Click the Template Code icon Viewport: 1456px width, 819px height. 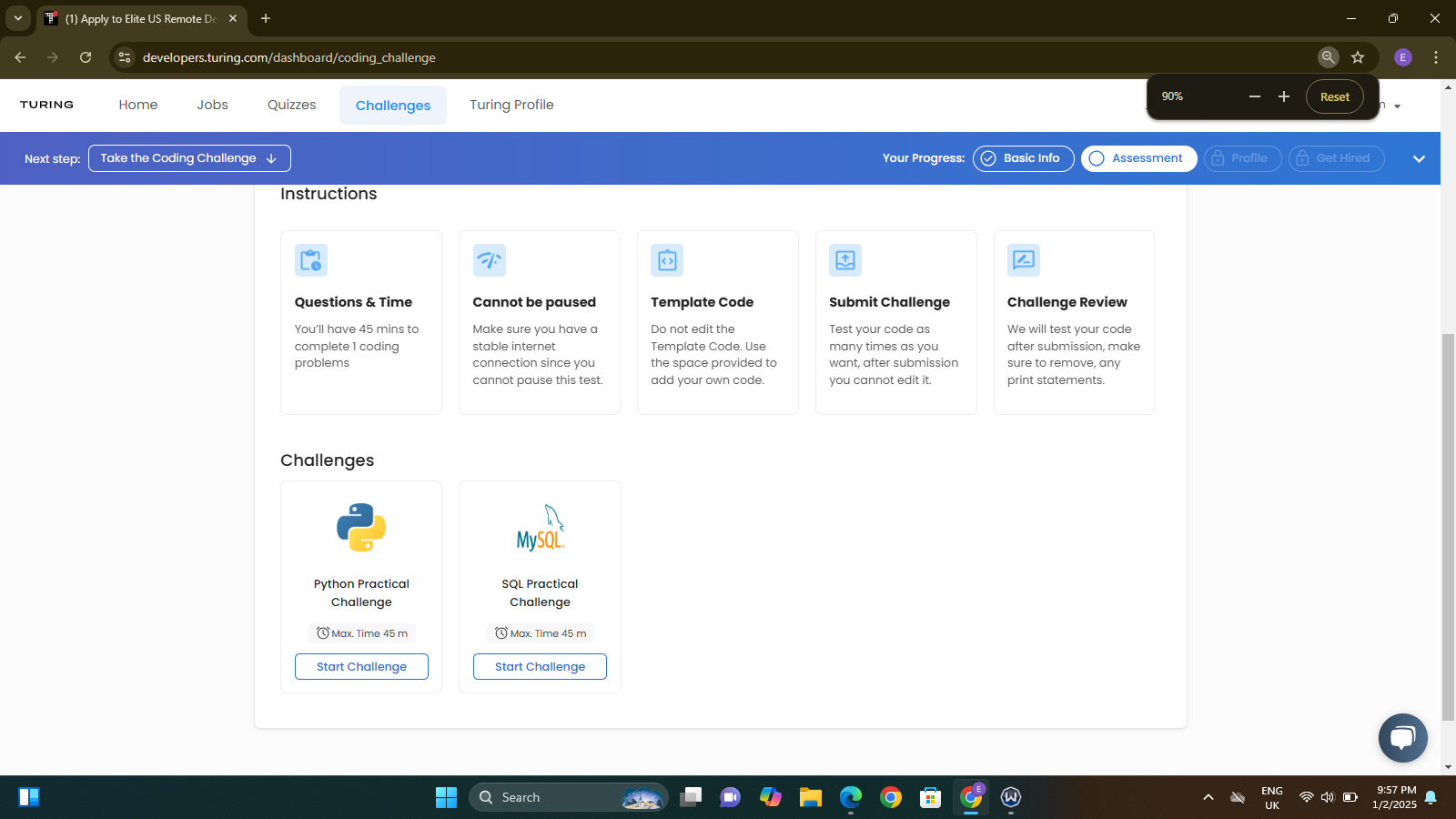[667, 260]
